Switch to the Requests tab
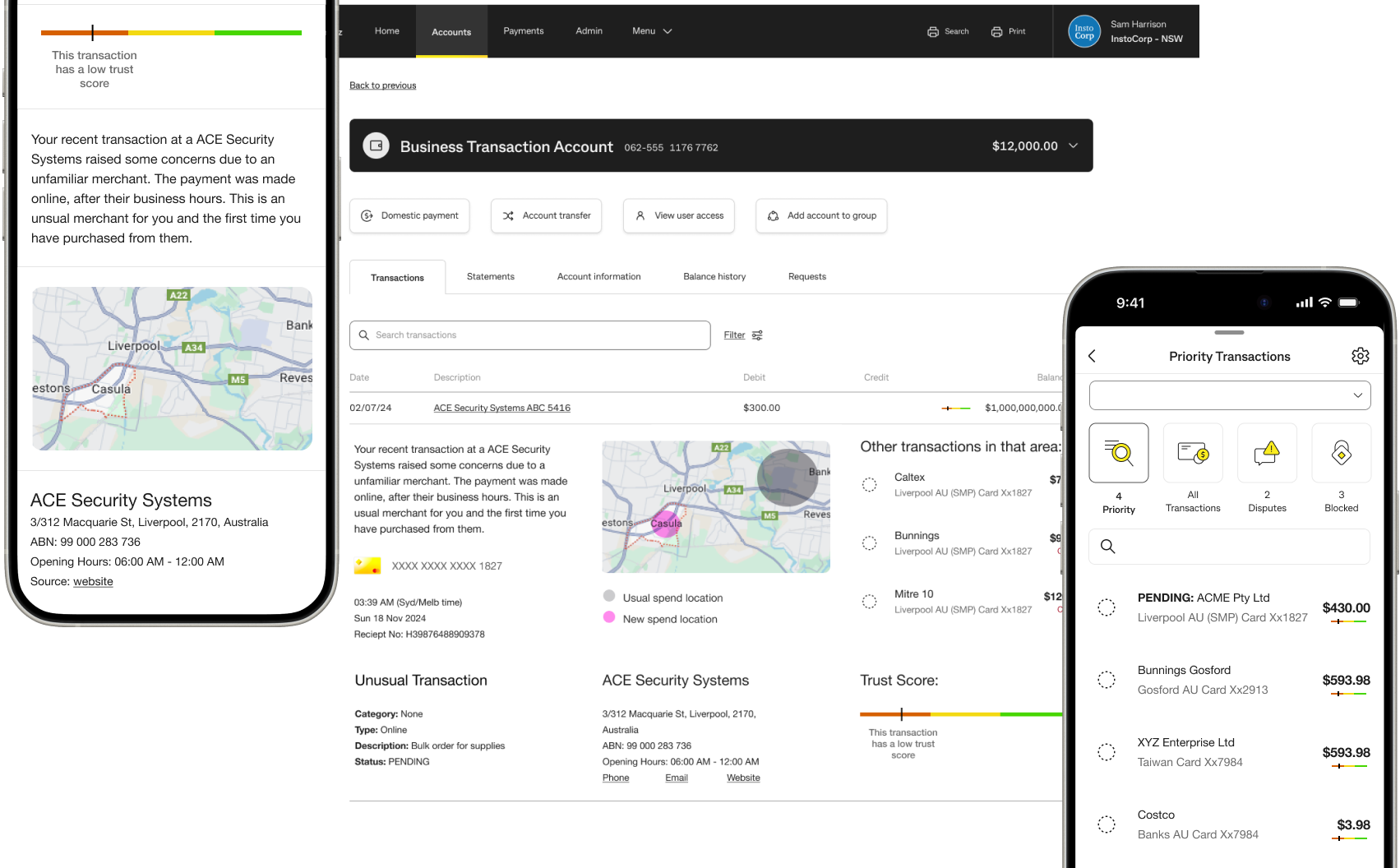The image size is (1400, 868). coord(807,277)
